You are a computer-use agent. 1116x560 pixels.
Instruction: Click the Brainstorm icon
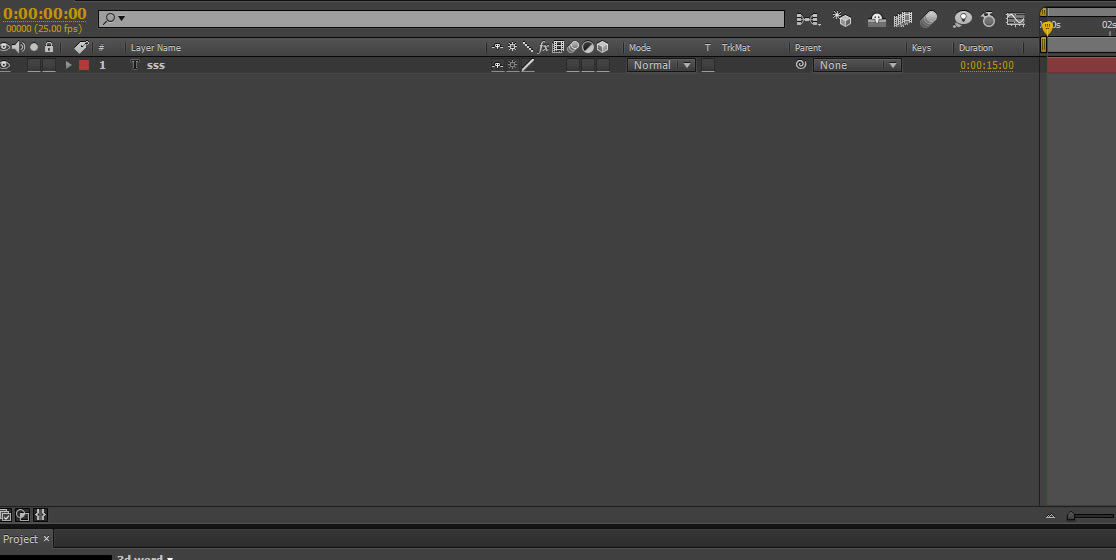pyautogui.click(x=962, y=19)
